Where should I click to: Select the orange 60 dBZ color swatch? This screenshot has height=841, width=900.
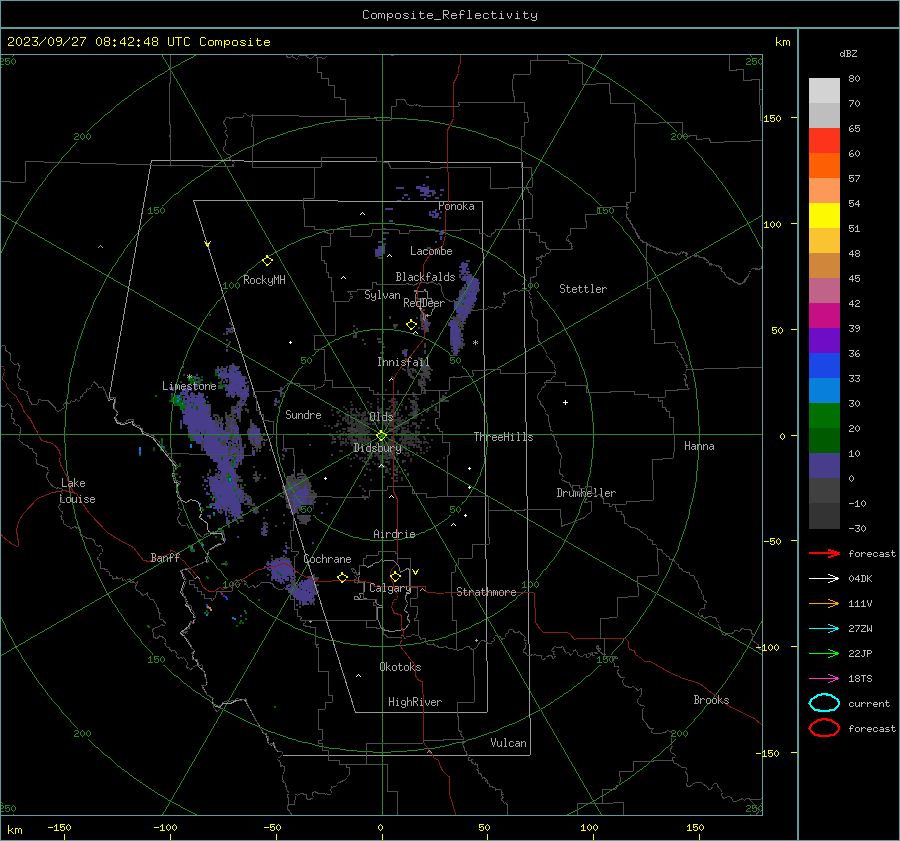824,165
